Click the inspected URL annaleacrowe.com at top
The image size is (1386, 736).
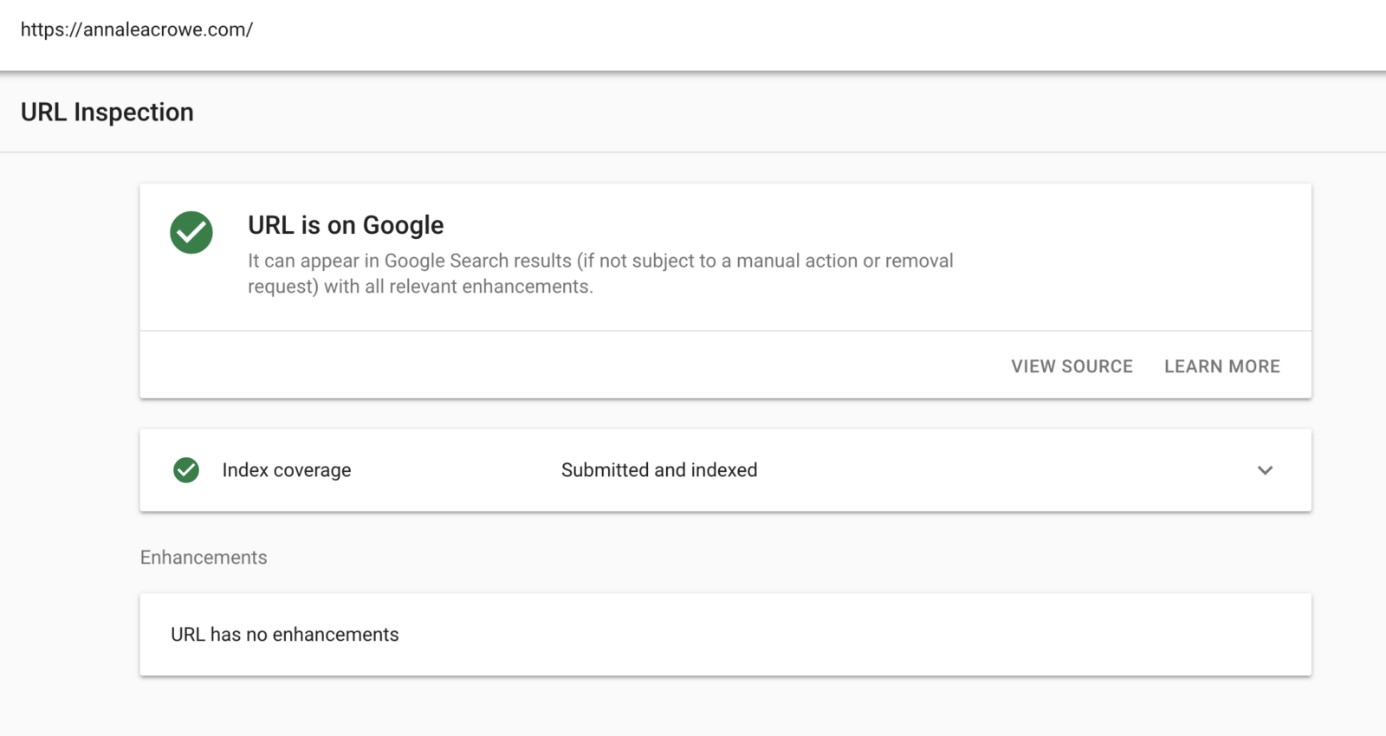[136, 29]
